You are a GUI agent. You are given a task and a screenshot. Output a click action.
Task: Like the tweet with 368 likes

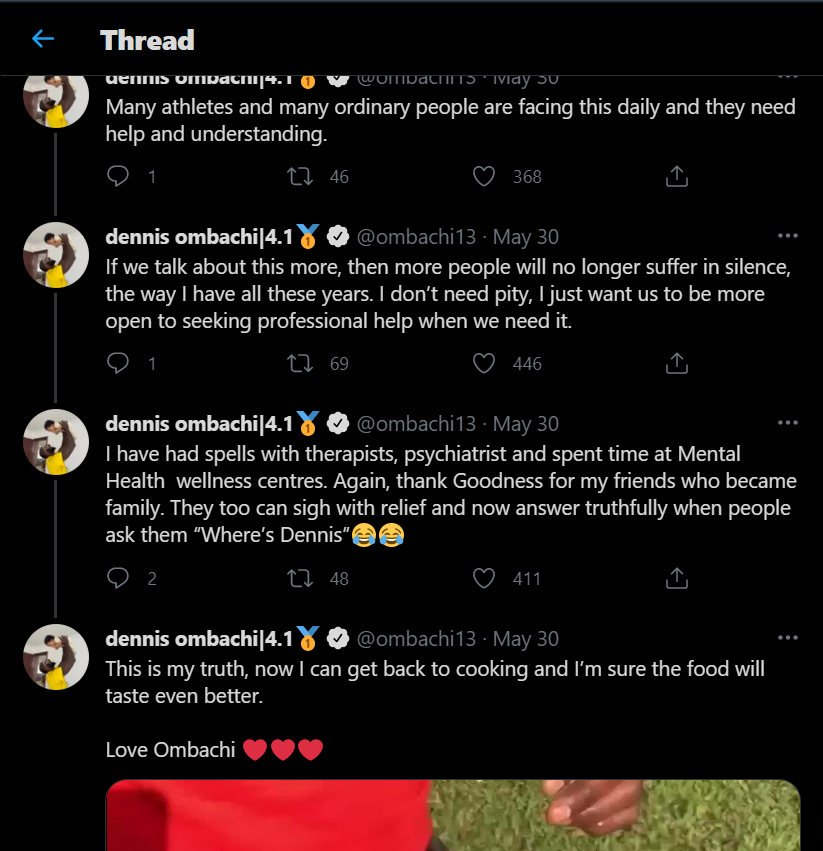(x=484, y=176)
